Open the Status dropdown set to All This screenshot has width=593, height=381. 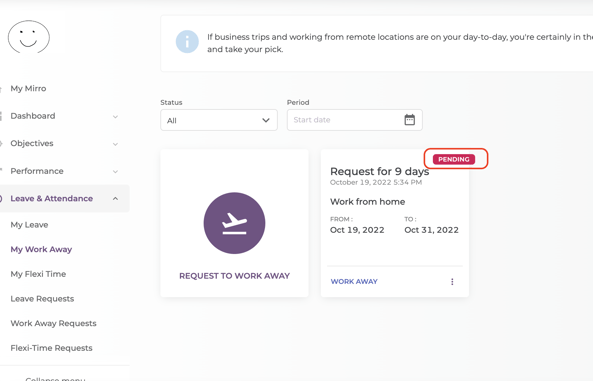pos(219,120)
